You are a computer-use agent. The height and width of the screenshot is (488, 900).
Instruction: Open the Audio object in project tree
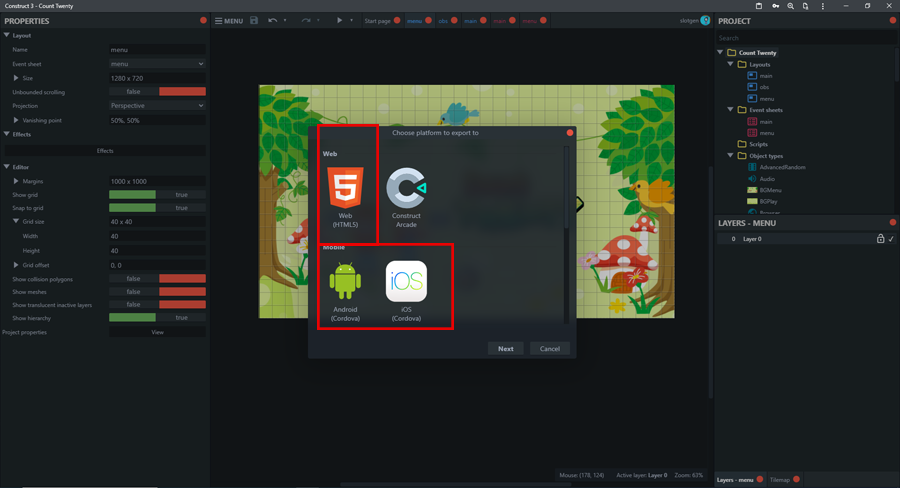click(767, 179)
